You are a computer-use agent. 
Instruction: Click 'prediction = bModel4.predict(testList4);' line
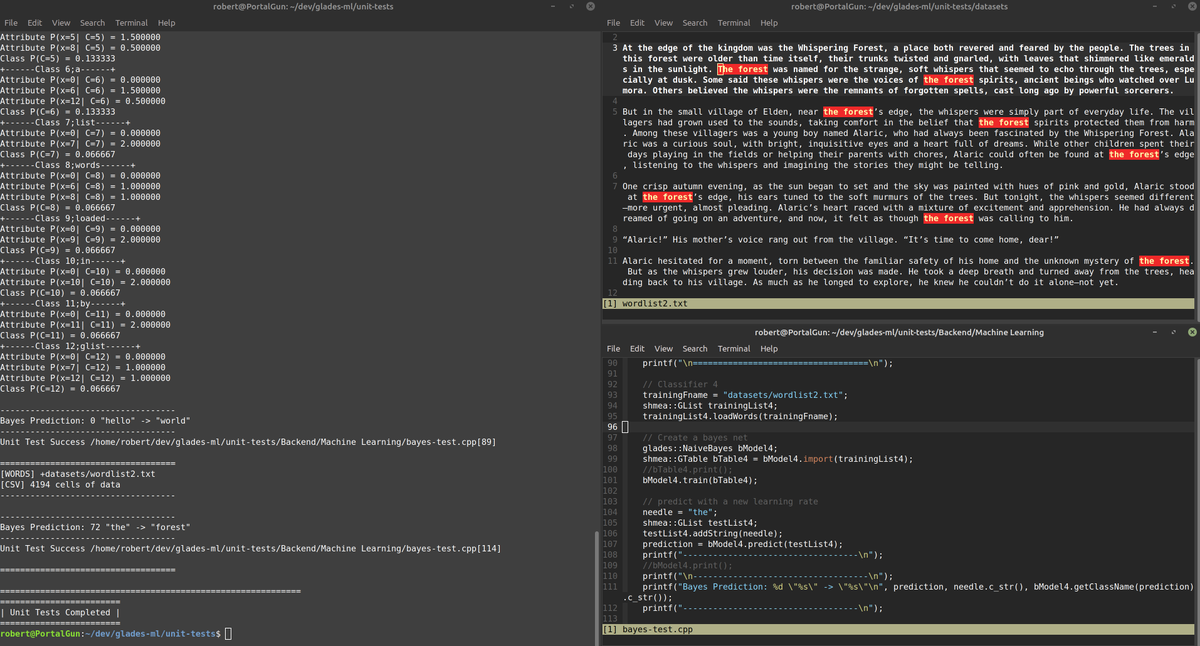coord(742,544)
